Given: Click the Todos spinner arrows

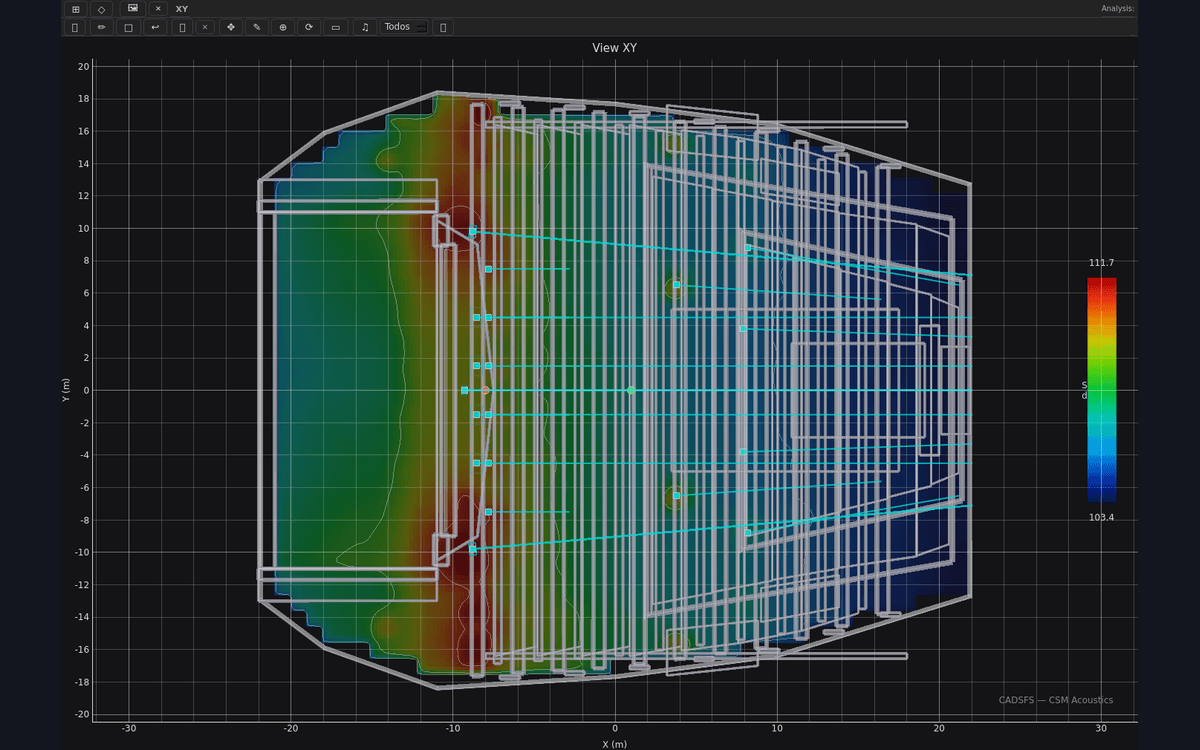Looking at the screenshot, I should click(x=421, y=27).
